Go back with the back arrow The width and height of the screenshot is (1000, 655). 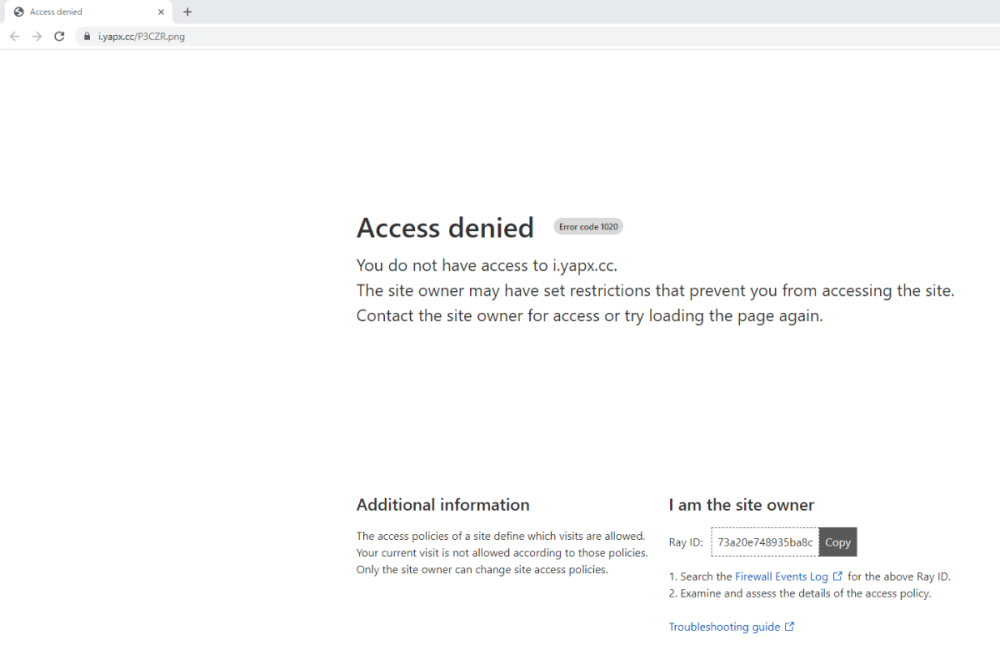(14, 36)
